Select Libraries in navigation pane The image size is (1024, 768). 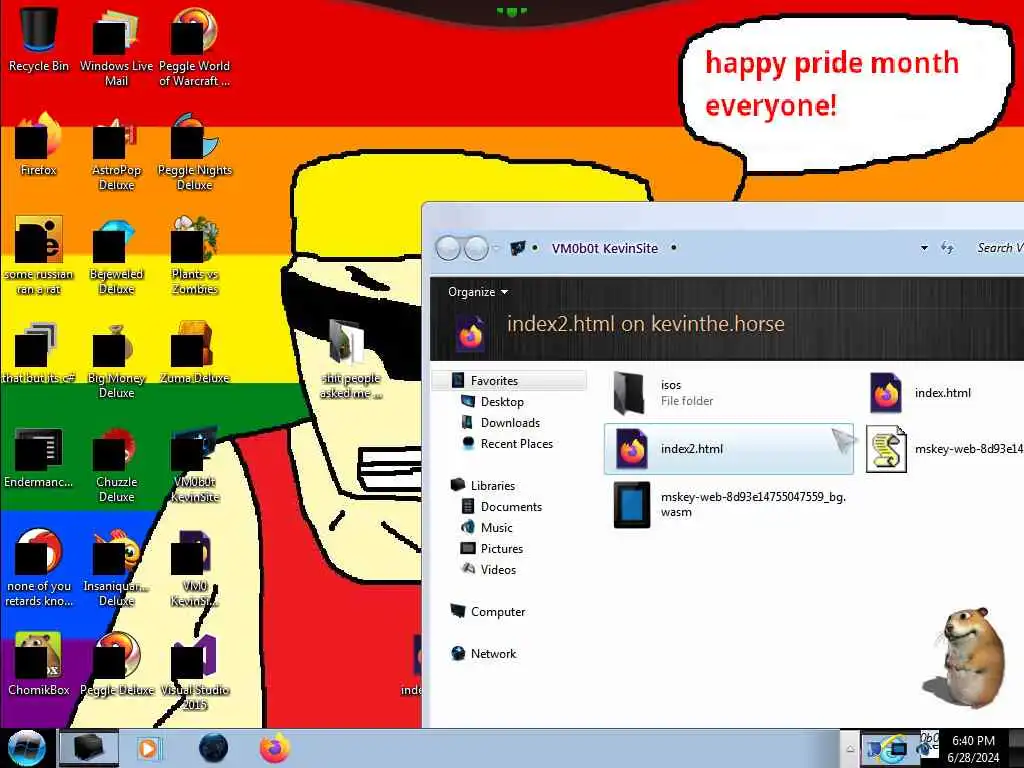pyautogui.click(x=492, y=485)
